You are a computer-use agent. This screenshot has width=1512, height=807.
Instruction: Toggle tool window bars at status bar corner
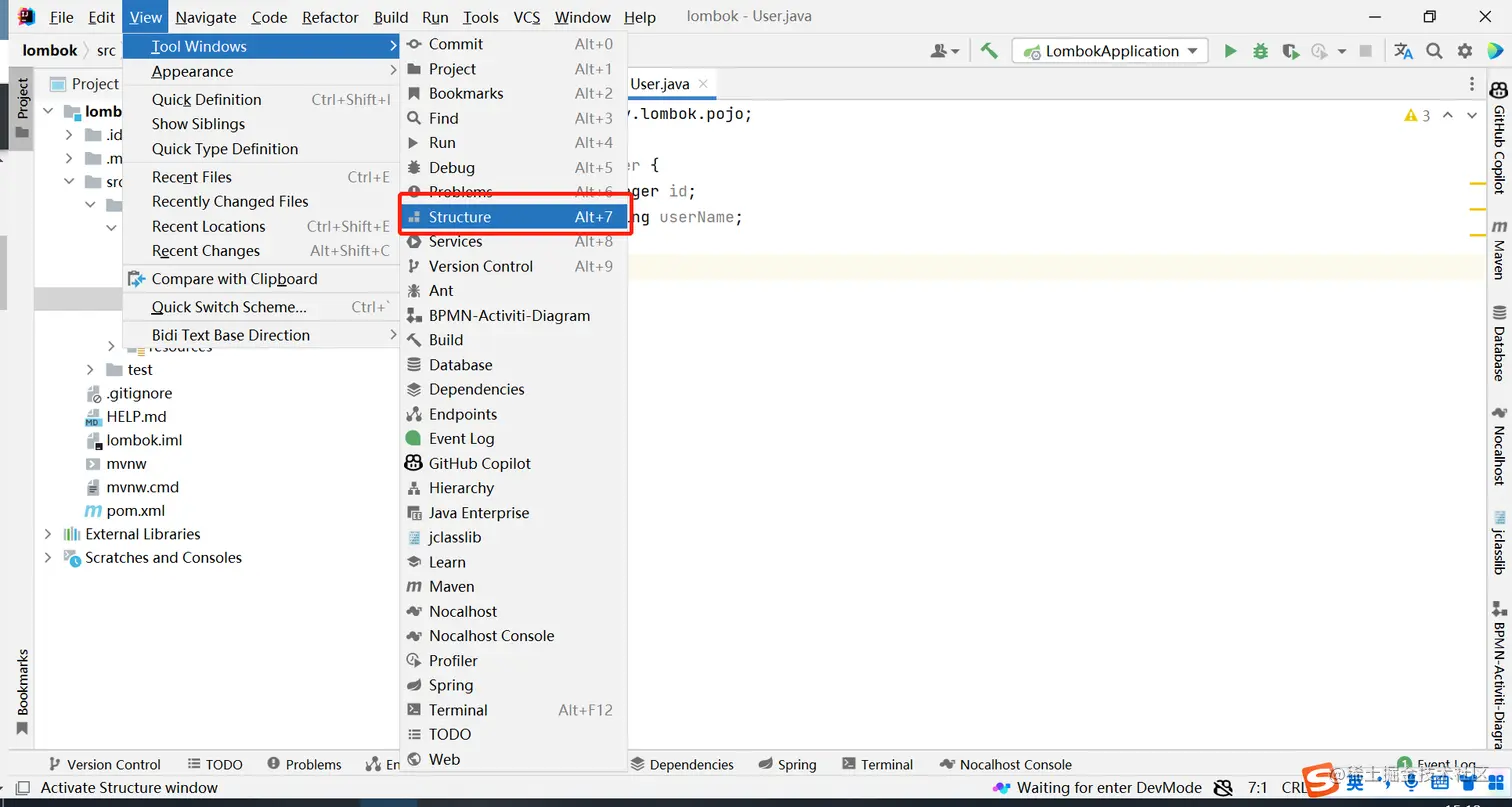pos(23,788)
